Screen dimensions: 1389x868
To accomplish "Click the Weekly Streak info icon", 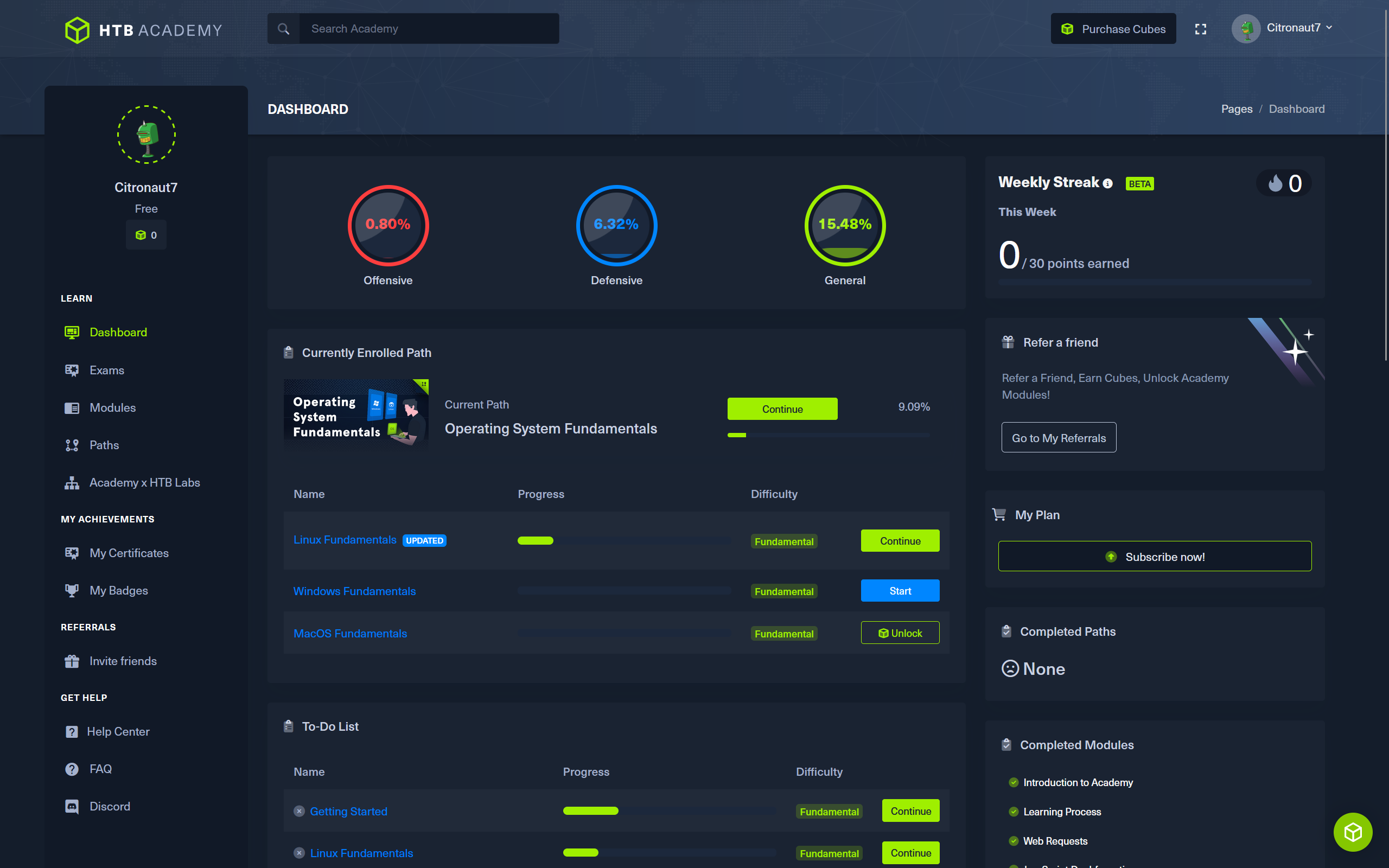I will coord(1108,184).
